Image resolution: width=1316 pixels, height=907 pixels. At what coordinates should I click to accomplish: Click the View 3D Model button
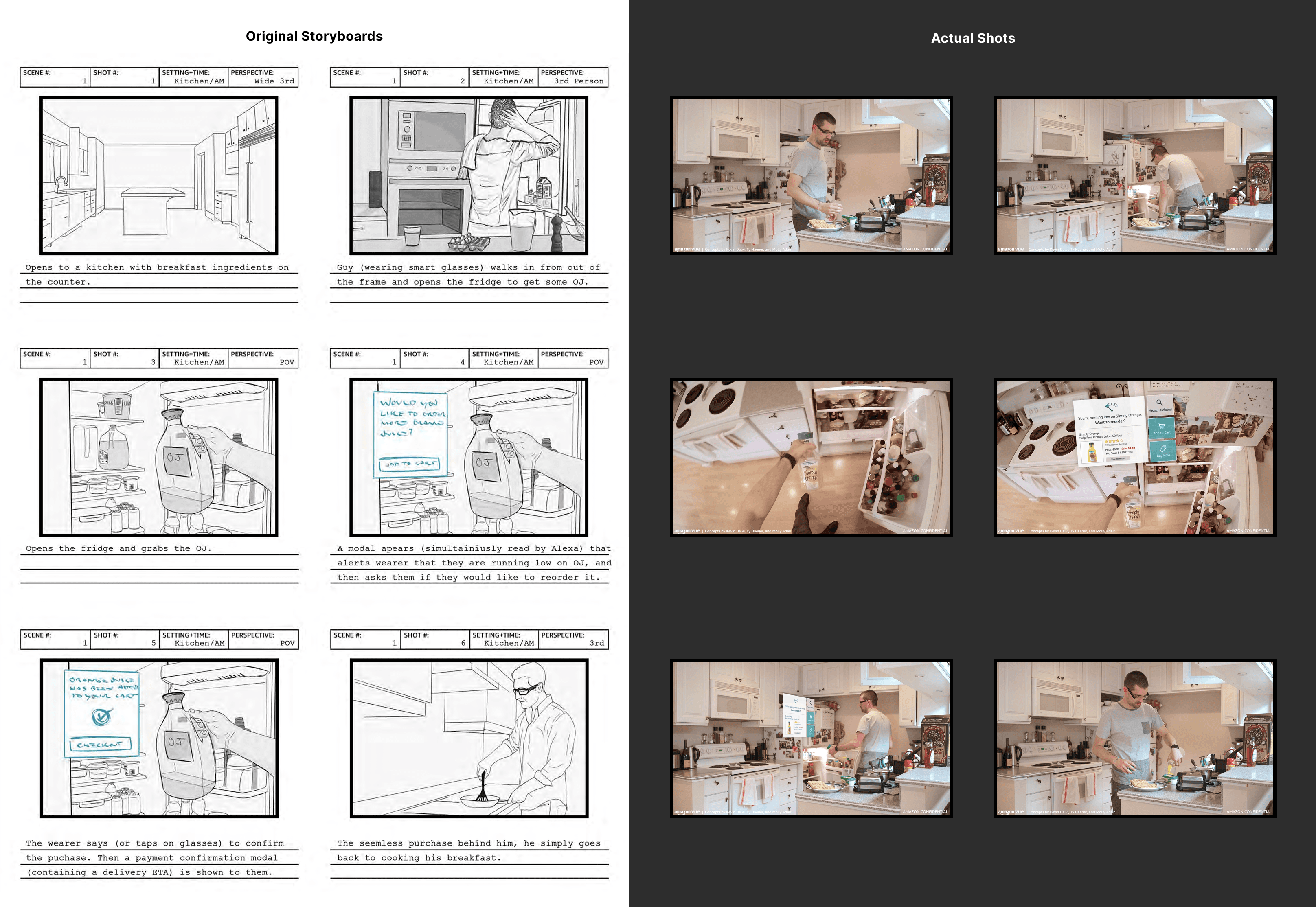1118,459
